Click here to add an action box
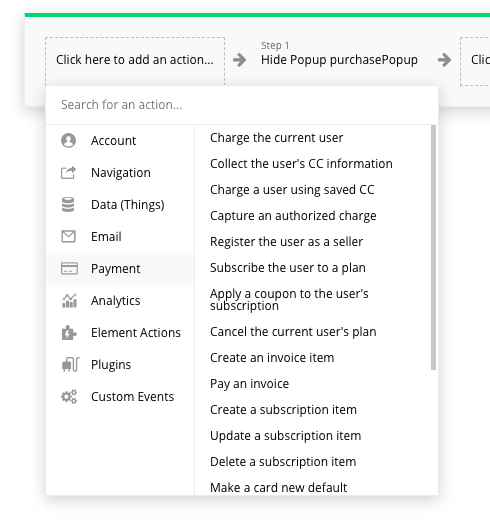Viewport: 490px width, 526px height. click(135, 61)
